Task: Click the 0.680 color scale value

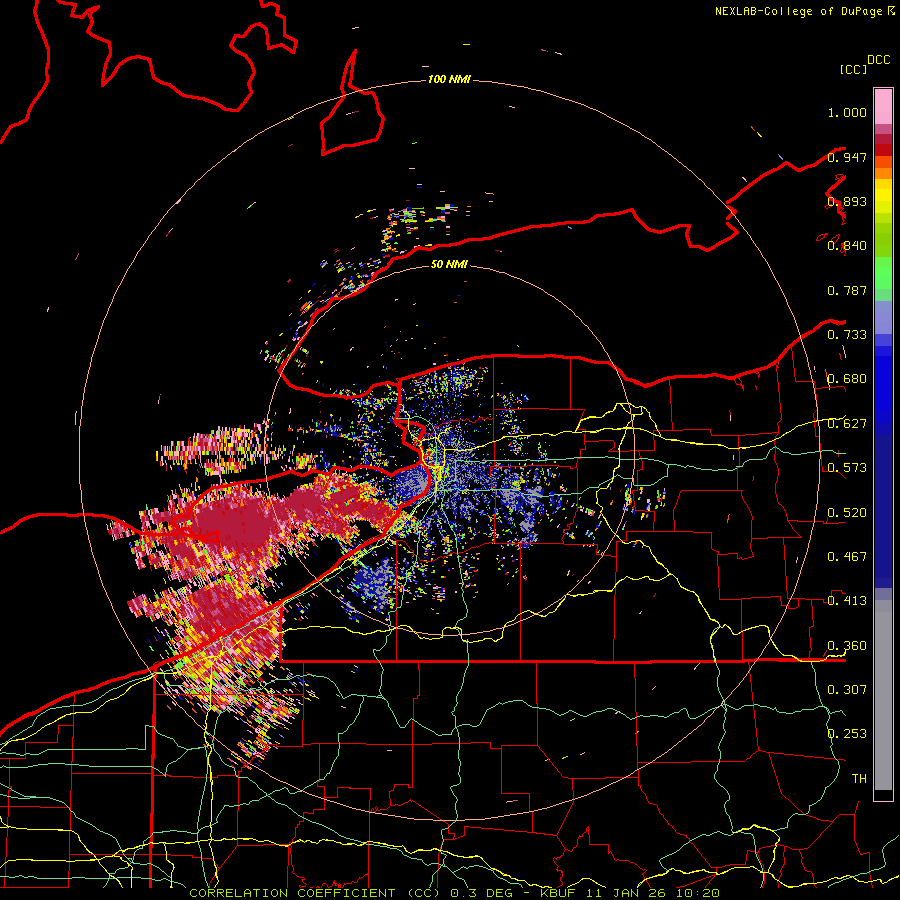Action: click(x=847, y=379)
